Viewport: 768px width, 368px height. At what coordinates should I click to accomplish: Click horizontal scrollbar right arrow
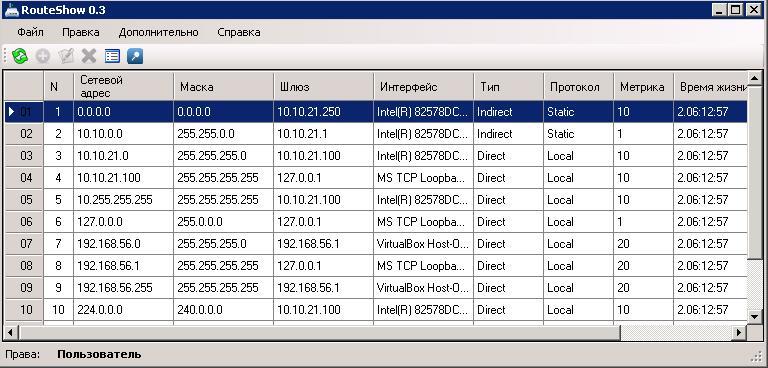[x=740, y=332]
